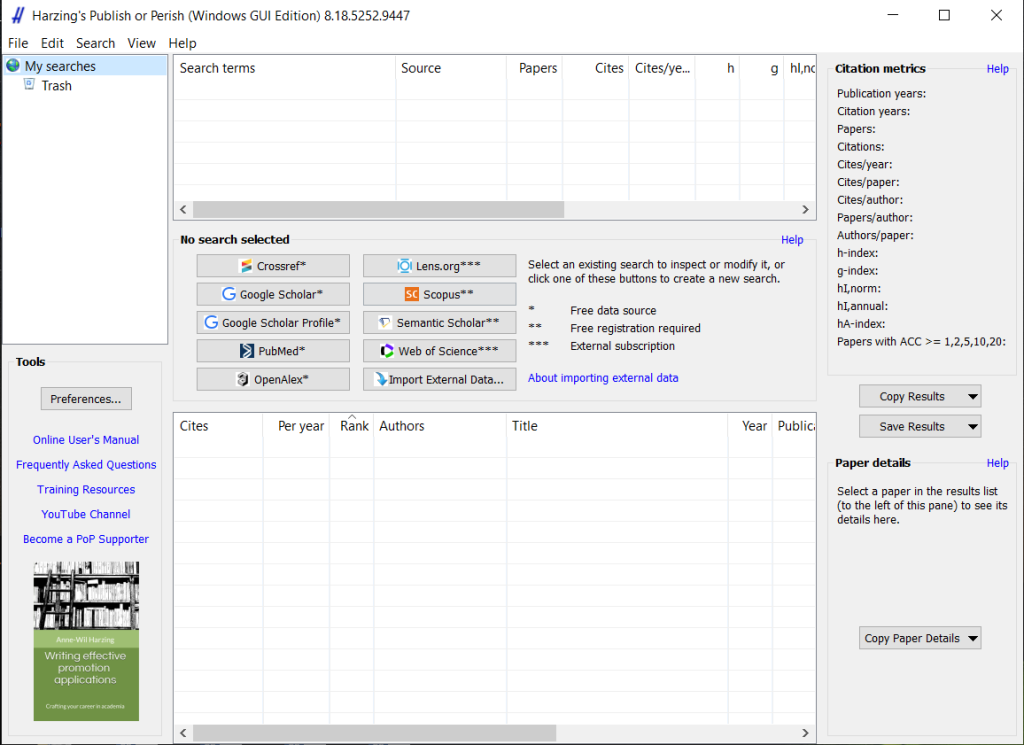
Task: Start a new Google Scholar search
Action: [x=273, y=295]
